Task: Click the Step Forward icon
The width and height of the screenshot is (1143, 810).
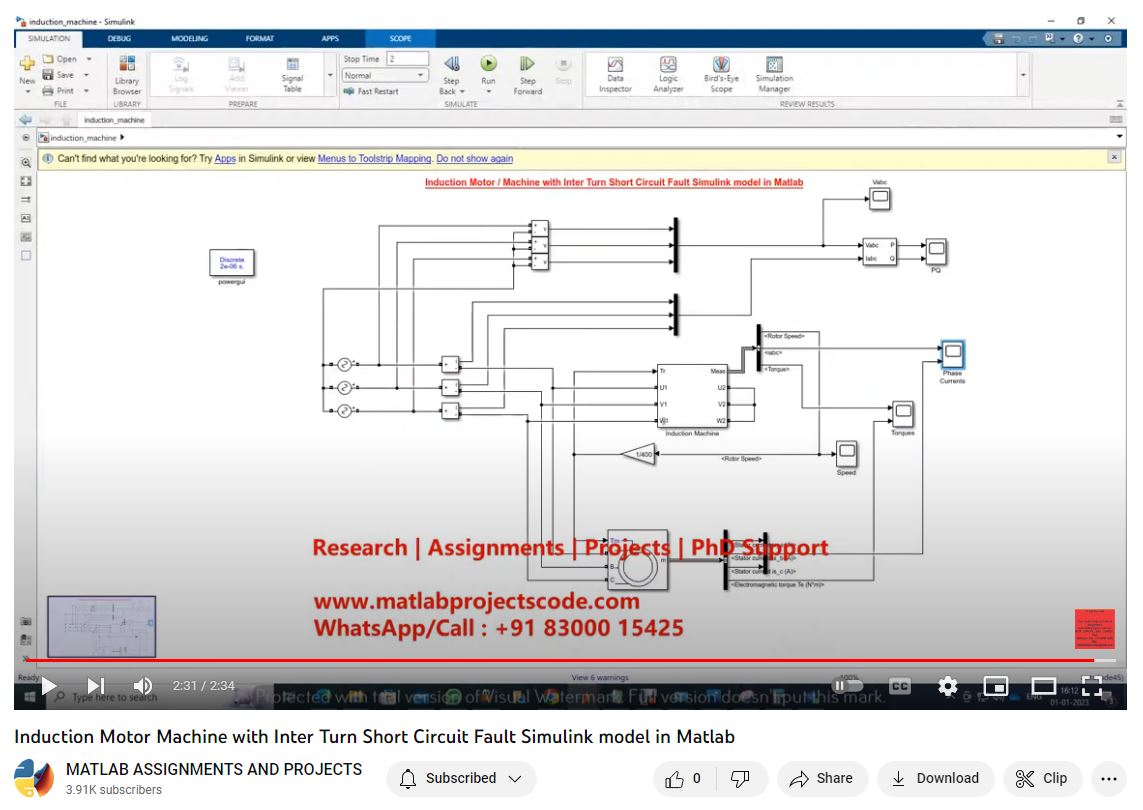Action: coord(527,65)
